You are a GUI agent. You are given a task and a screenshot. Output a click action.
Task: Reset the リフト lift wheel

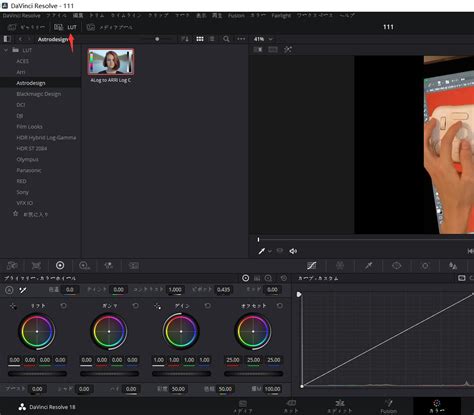(x=63, y=306)
